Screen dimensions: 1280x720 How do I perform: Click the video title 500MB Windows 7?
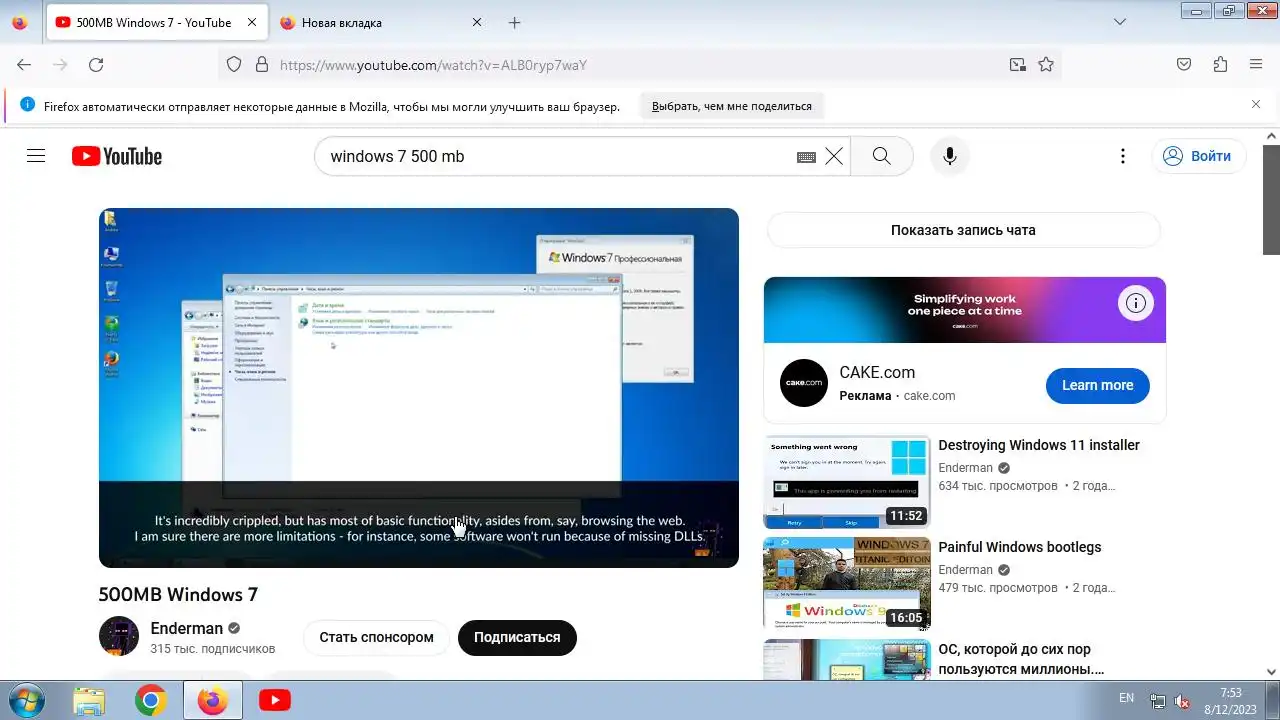(178, 594)
